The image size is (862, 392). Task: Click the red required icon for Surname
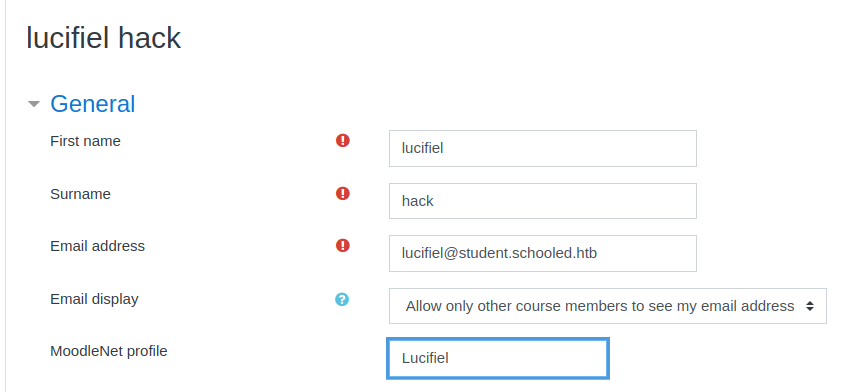342,194
